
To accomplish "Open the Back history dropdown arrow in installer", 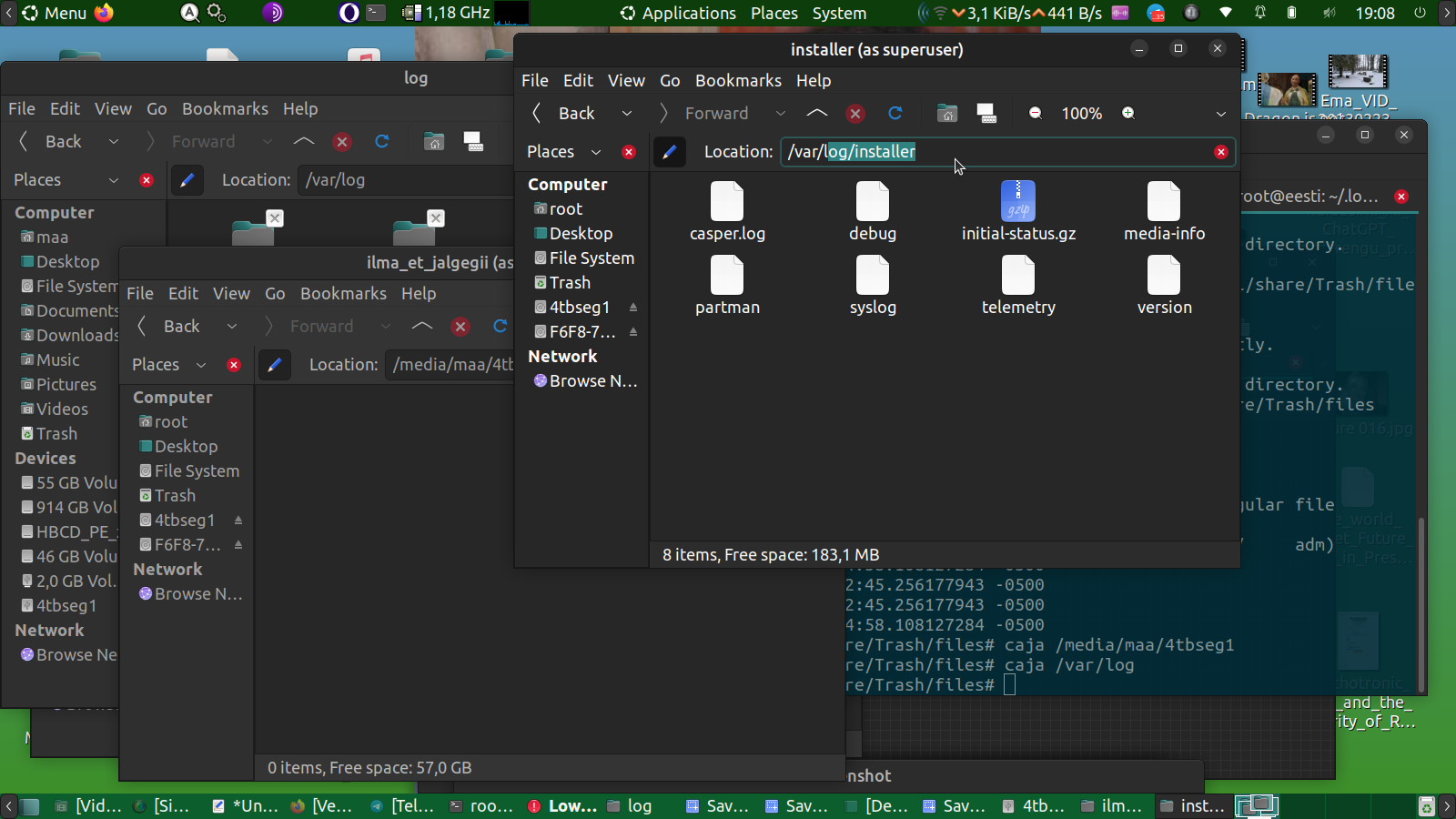I will [627, 114].
